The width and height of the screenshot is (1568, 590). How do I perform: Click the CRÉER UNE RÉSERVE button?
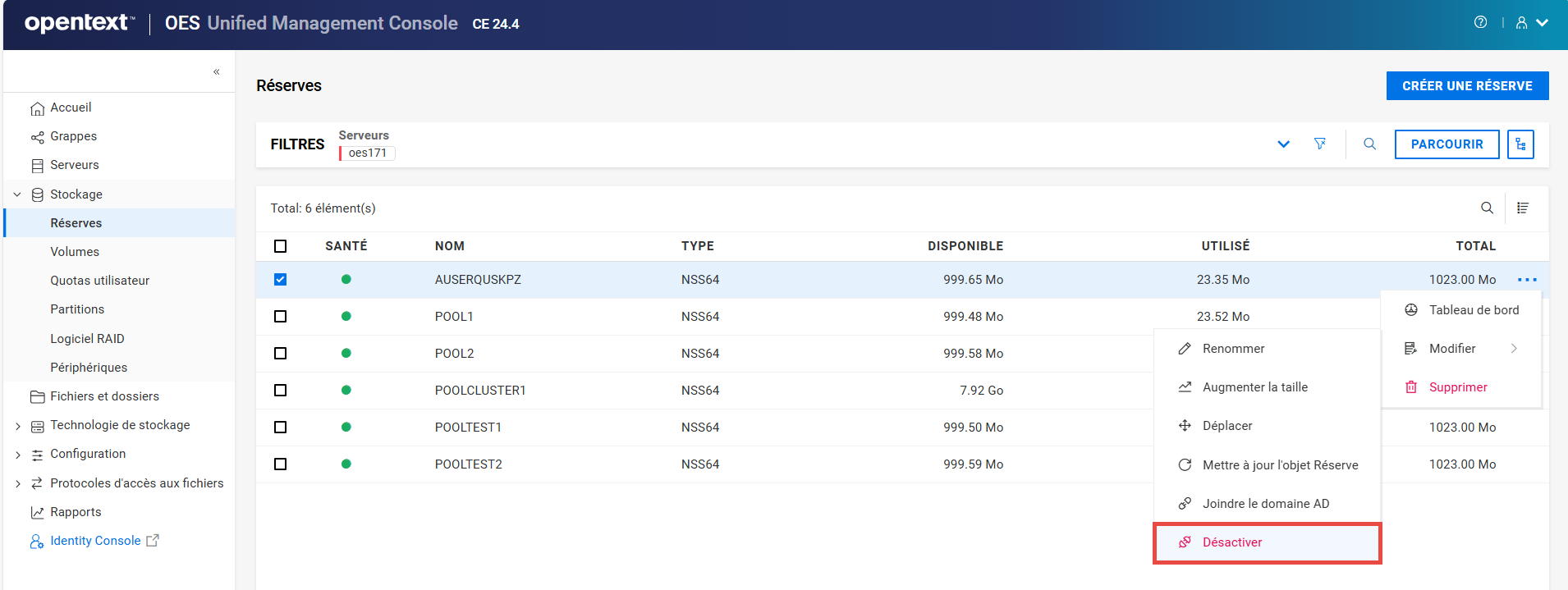coord(1467,86)
